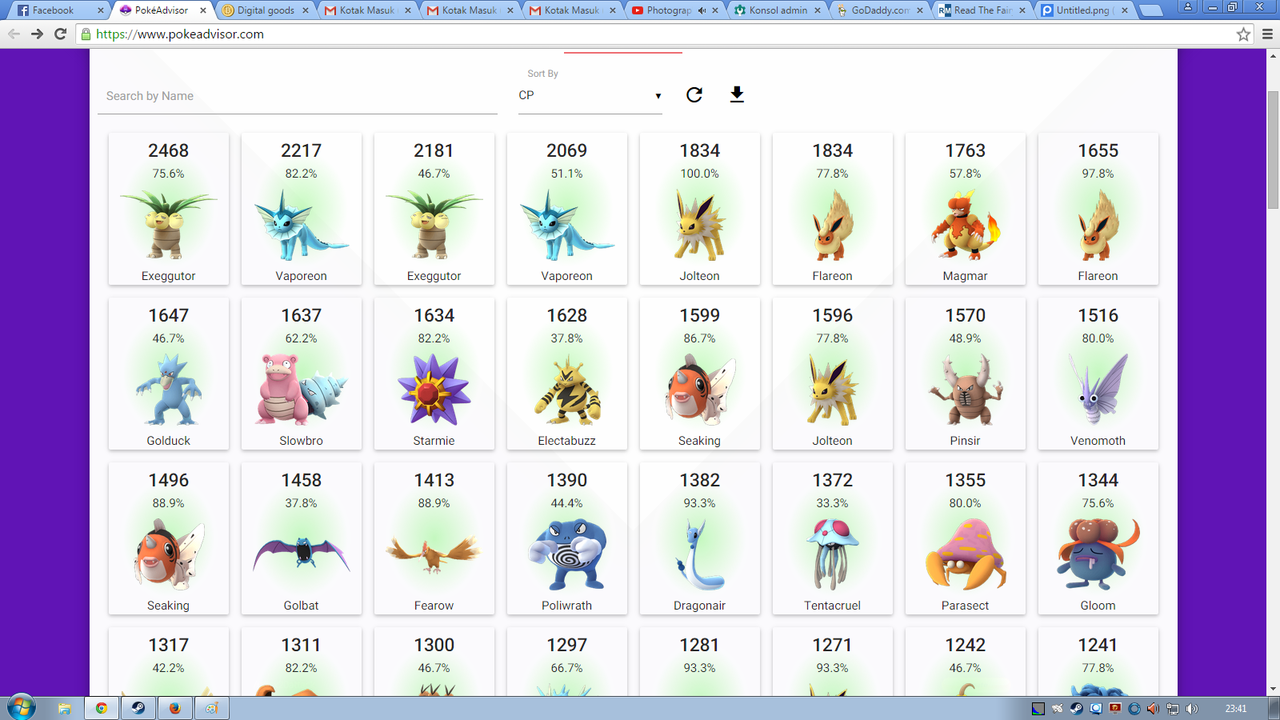1280x720 pixels.
Task: Select the Dragonair card with 1382 CP
Action: (x=699, y=539)
